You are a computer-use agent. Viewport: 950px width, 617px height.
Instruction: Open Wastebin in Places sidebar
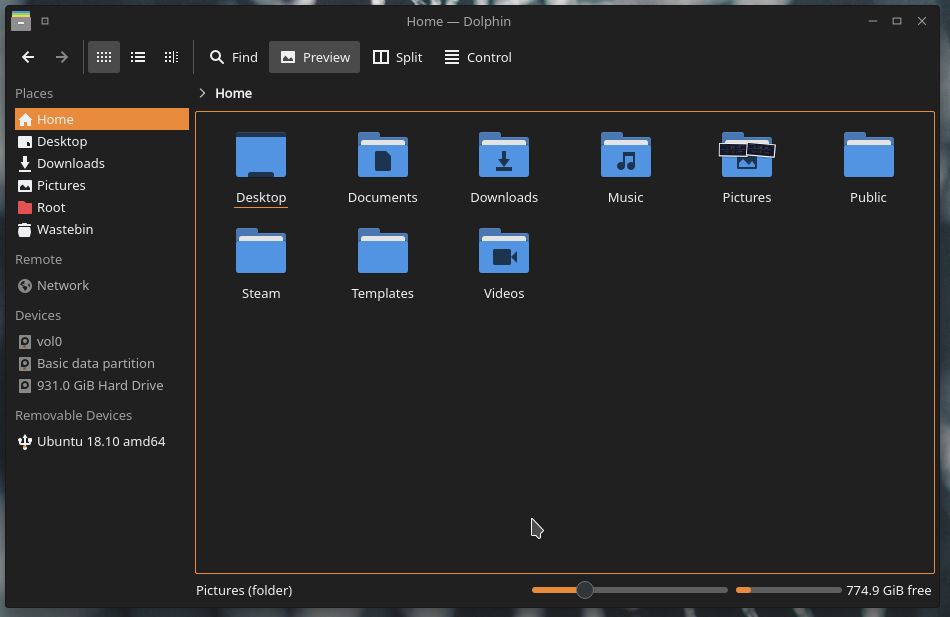click(102, 229)
